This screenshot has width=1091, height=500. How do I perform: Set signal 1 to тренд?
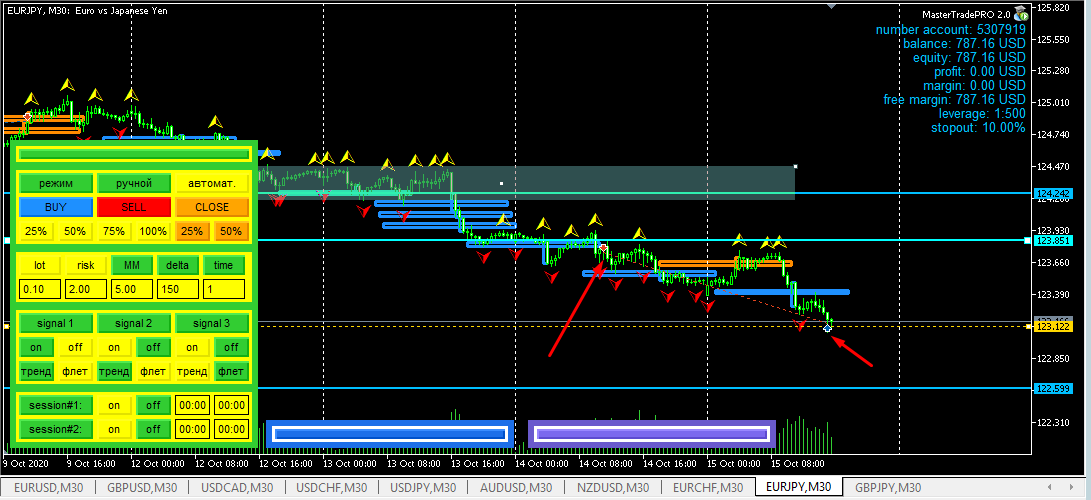36,371
